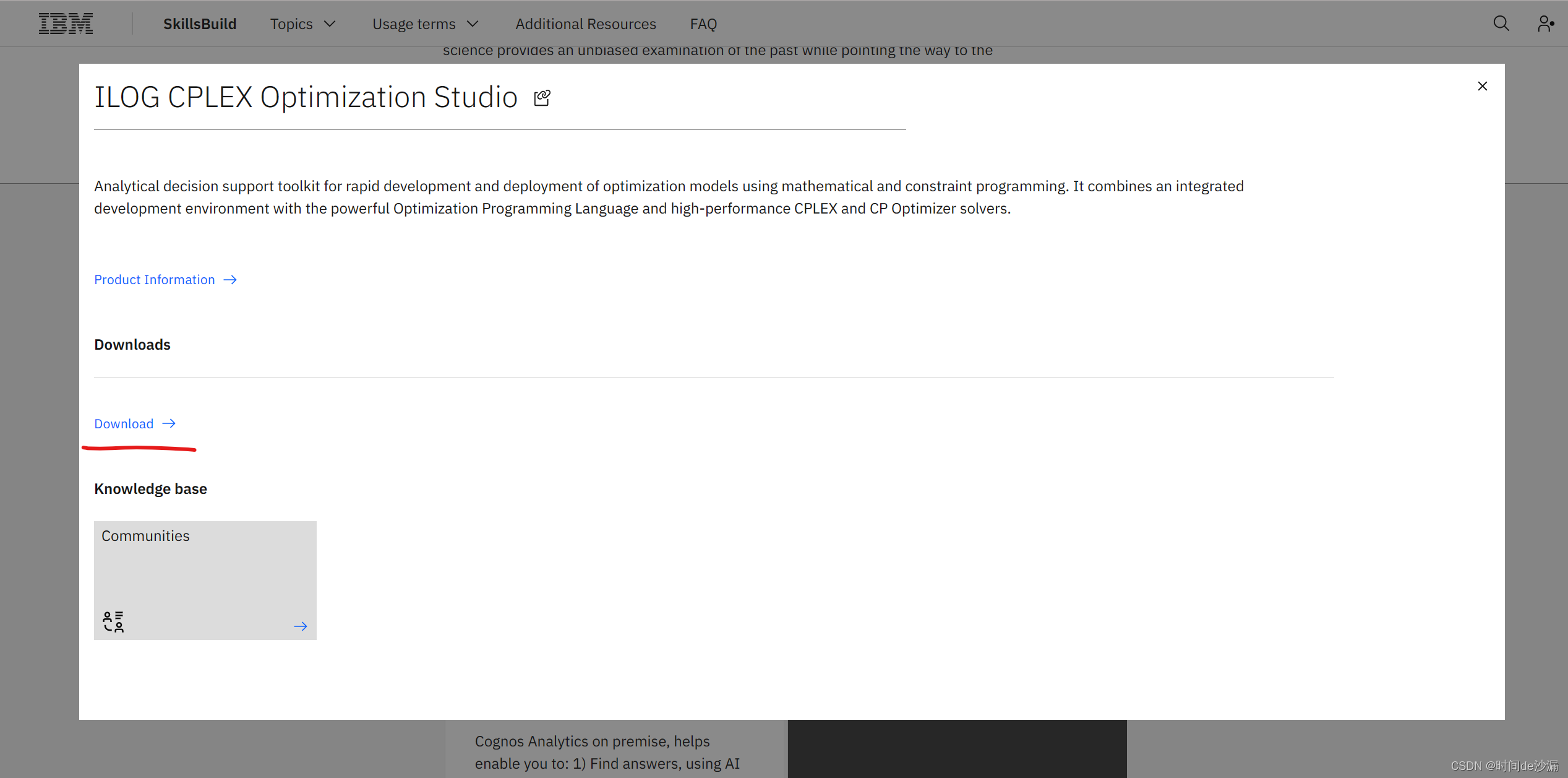Click the arrow next to Download
The width and height of the screenshot is (1568, 778).
(169, 423)
